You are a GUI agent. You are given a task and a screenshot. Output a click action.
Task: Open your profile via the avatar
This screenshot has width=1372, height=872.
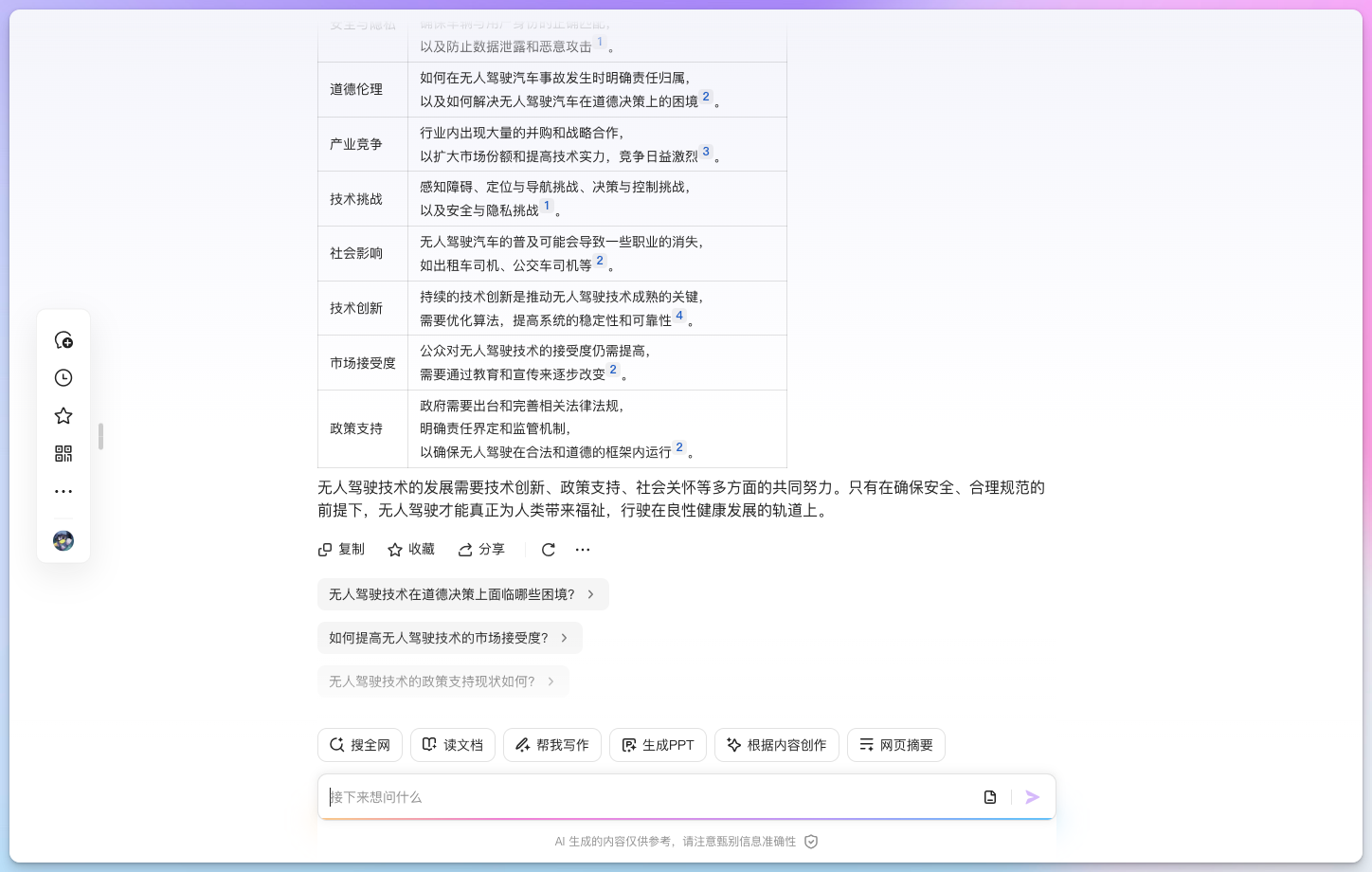[63, 540]
